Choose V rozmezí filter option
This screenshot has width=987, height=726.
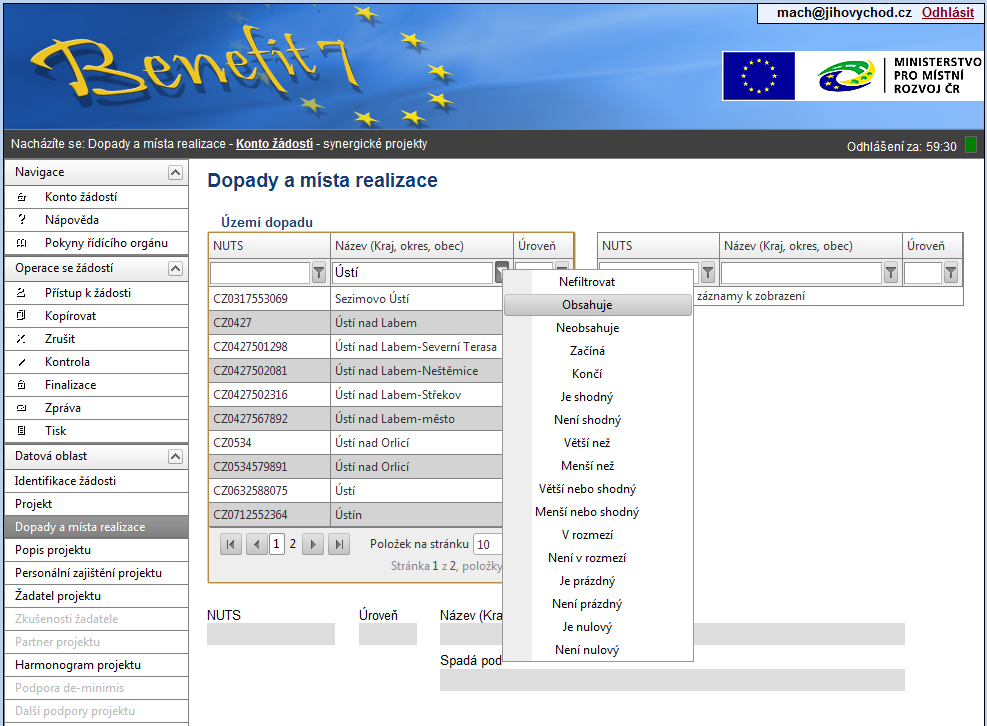[x=587, y=535]
